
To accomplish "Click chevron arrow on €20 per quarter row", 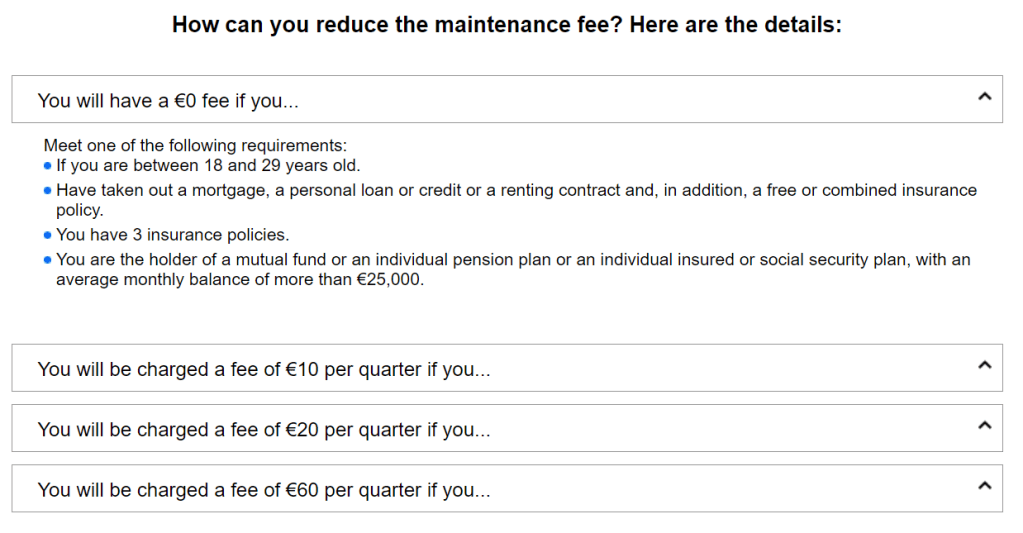I will point(984,425).
